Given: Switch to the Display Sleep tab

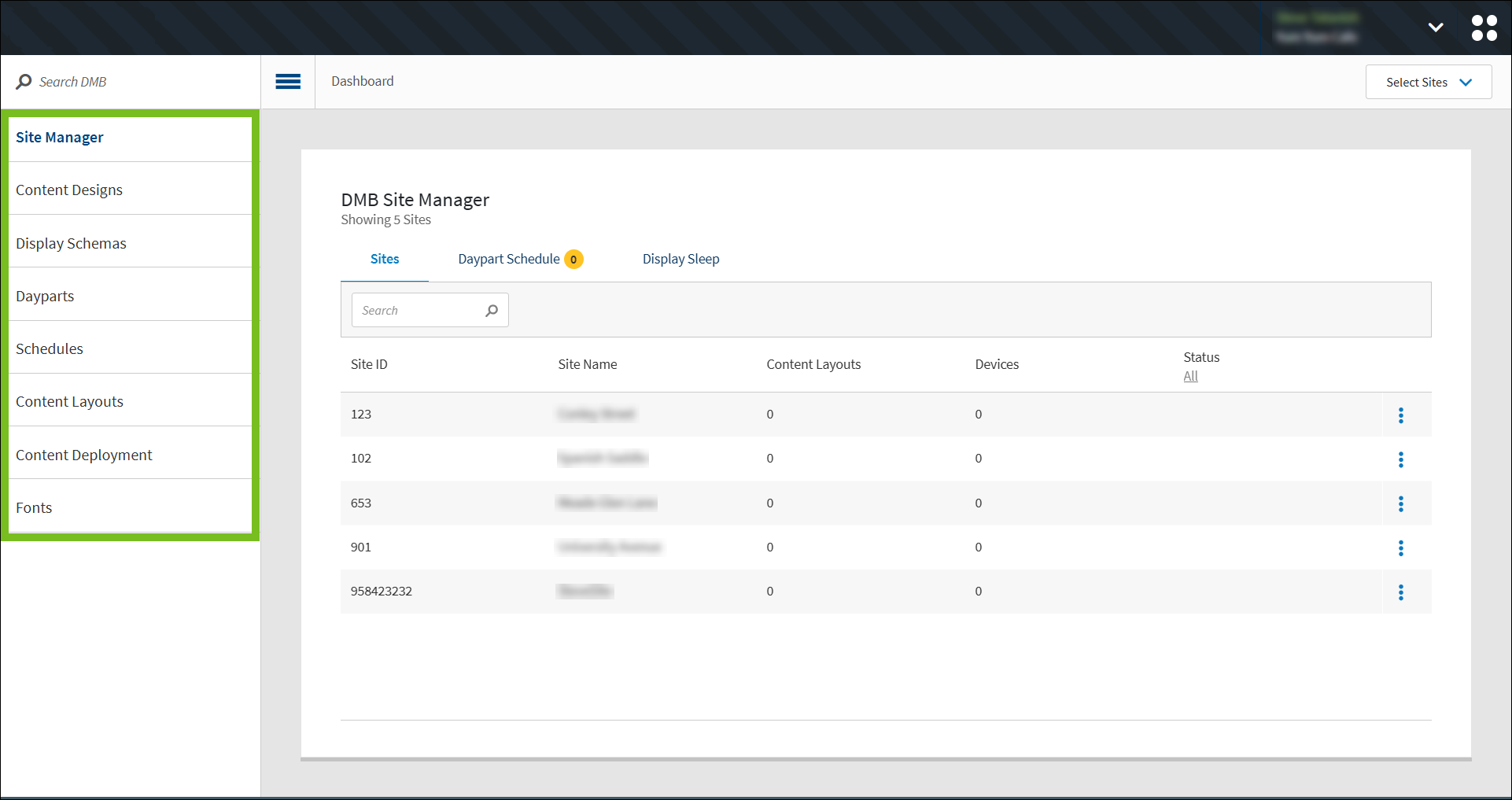Looking at the screenshot, I should [680, 259].
